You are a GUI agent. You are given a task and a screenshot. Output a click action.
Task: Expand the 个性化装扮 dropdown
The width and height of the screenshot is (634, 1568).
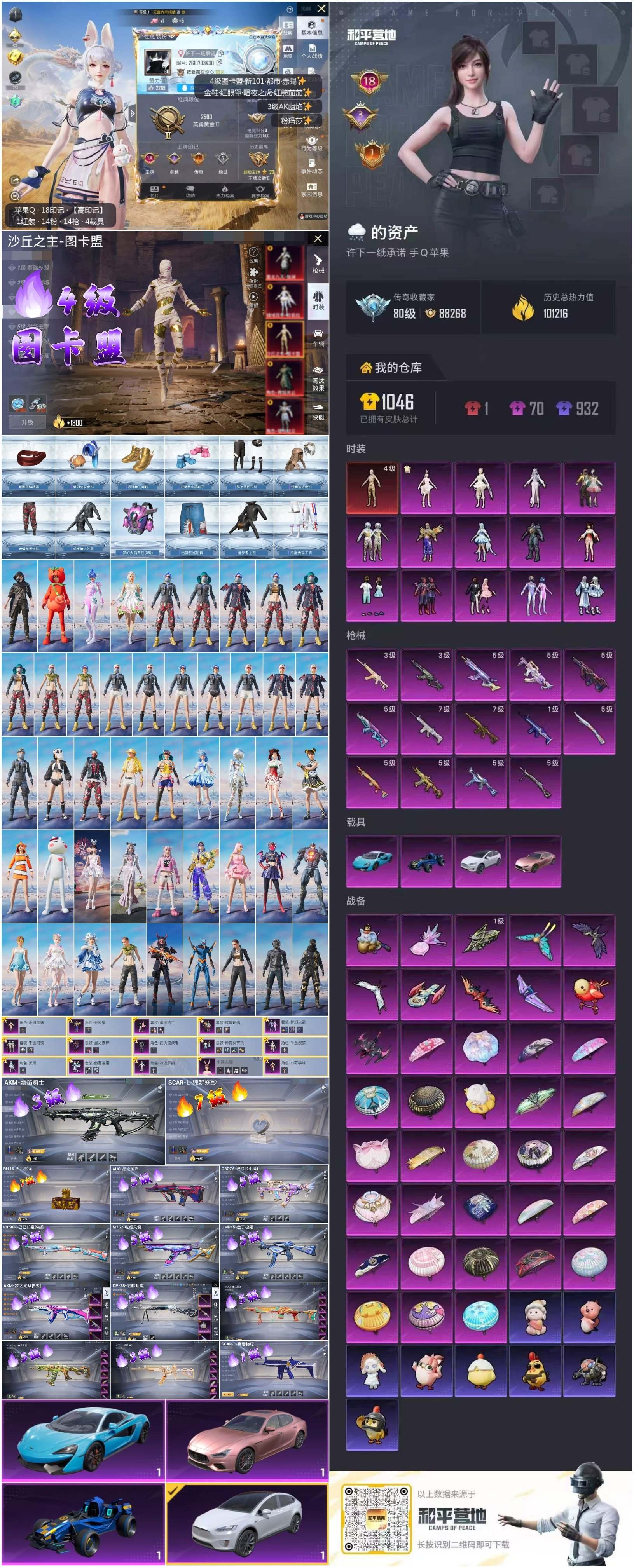[x=156, y=37]
